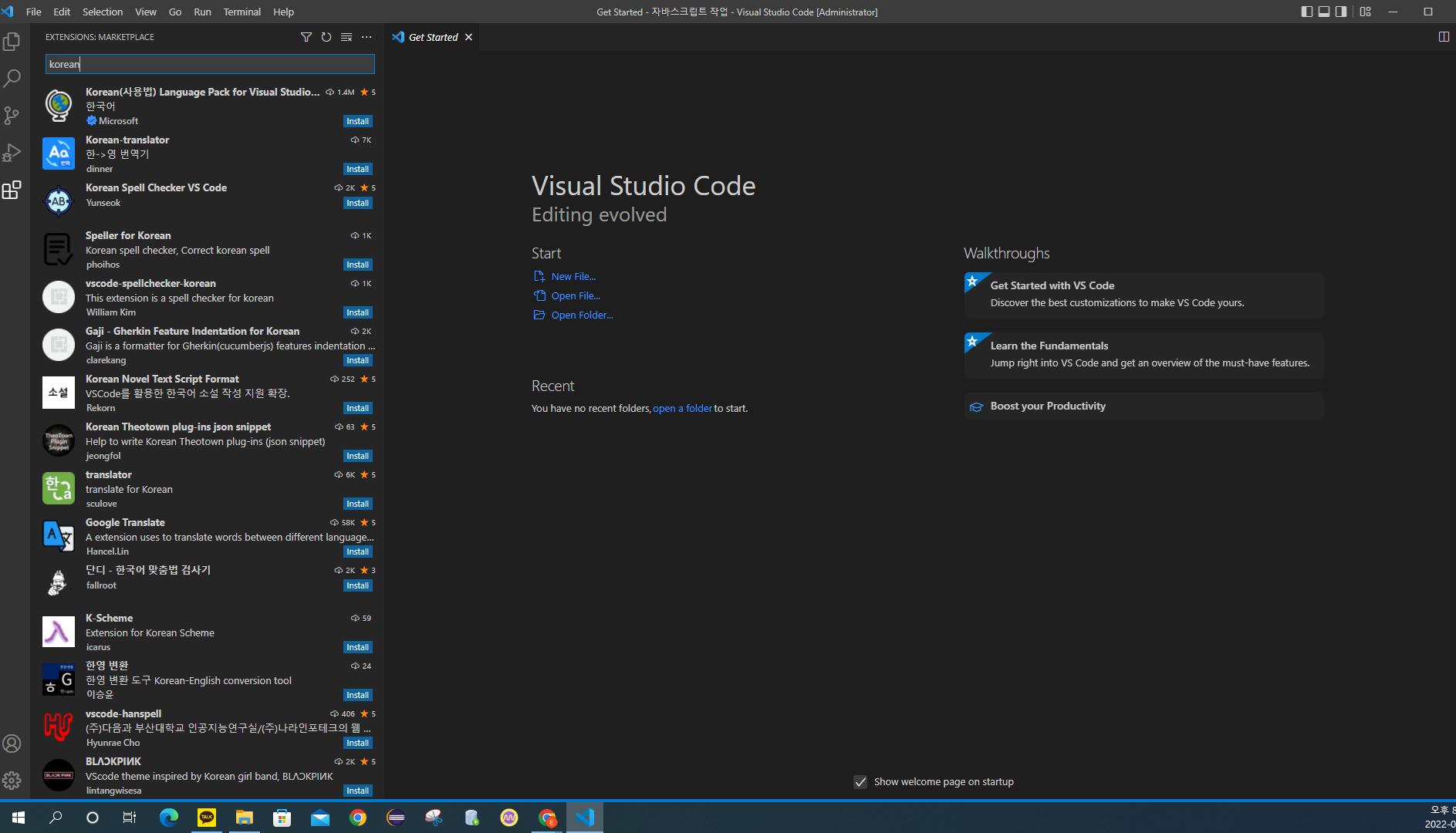This screenshot has width=1456, height=833.
Task: Click the K-Scheme lambda icon
Action: click(59, 632)
